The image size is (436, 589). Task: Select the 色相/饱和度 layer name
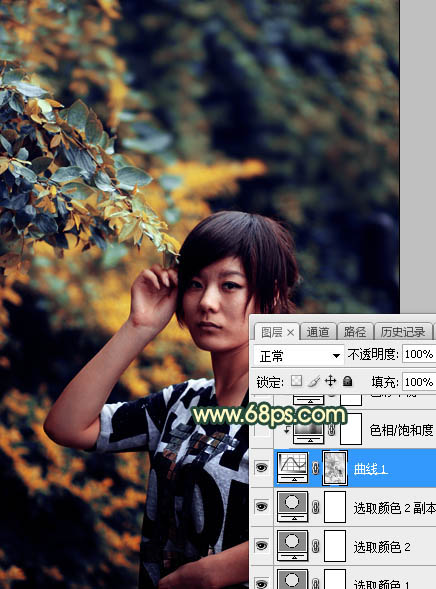[x=401, y=430]
